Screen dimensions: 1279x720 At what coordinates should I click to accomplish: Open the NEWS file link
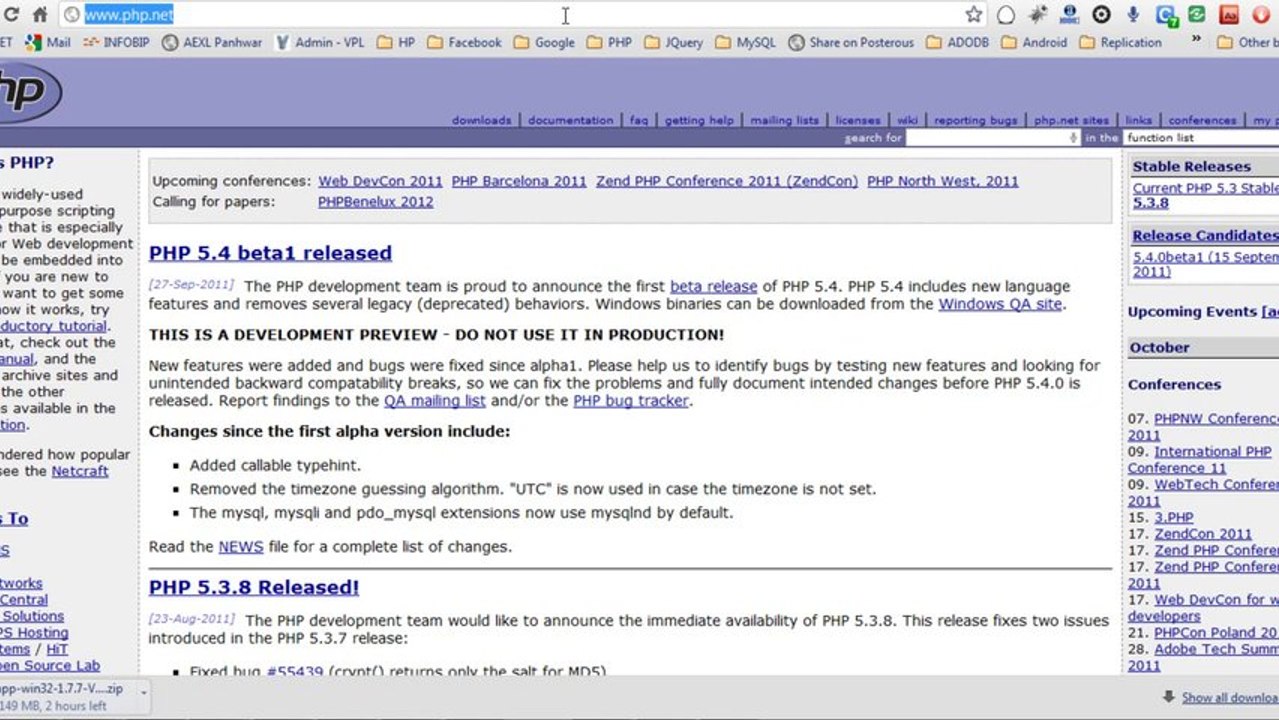point(241,546)
